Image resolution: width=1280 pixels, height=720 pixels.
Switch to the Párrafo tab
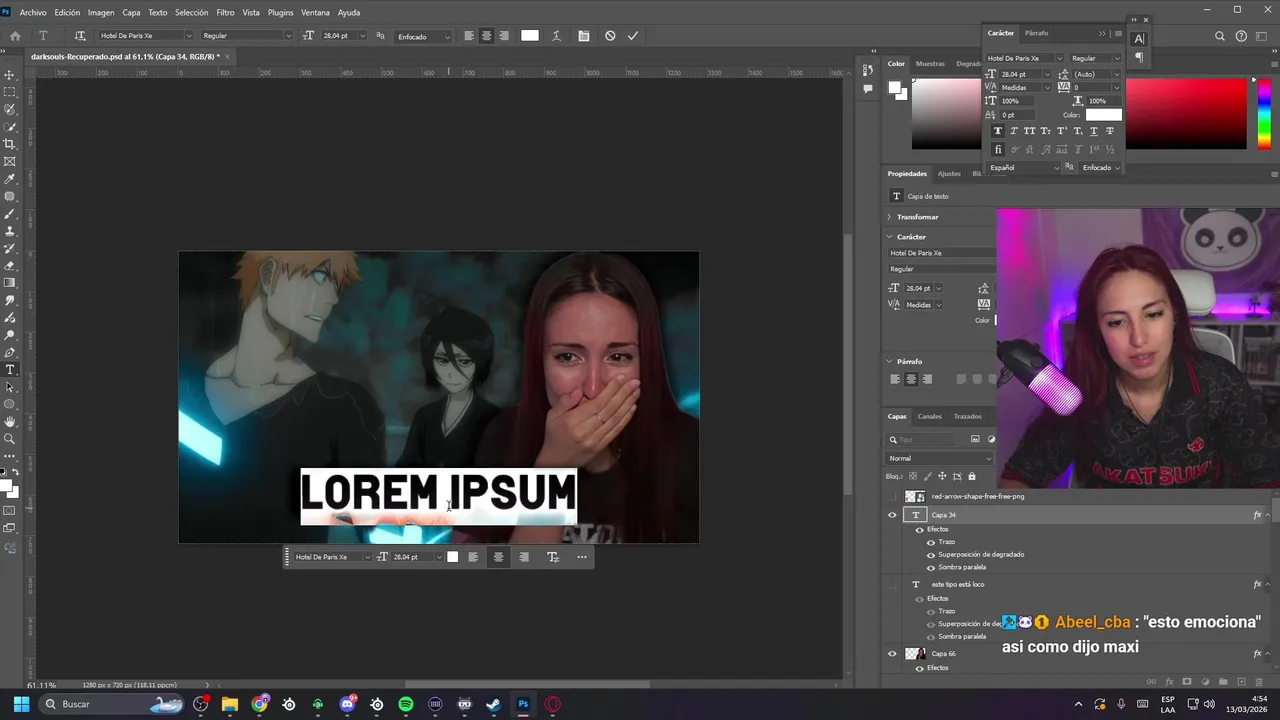(x=1037, y=33)
